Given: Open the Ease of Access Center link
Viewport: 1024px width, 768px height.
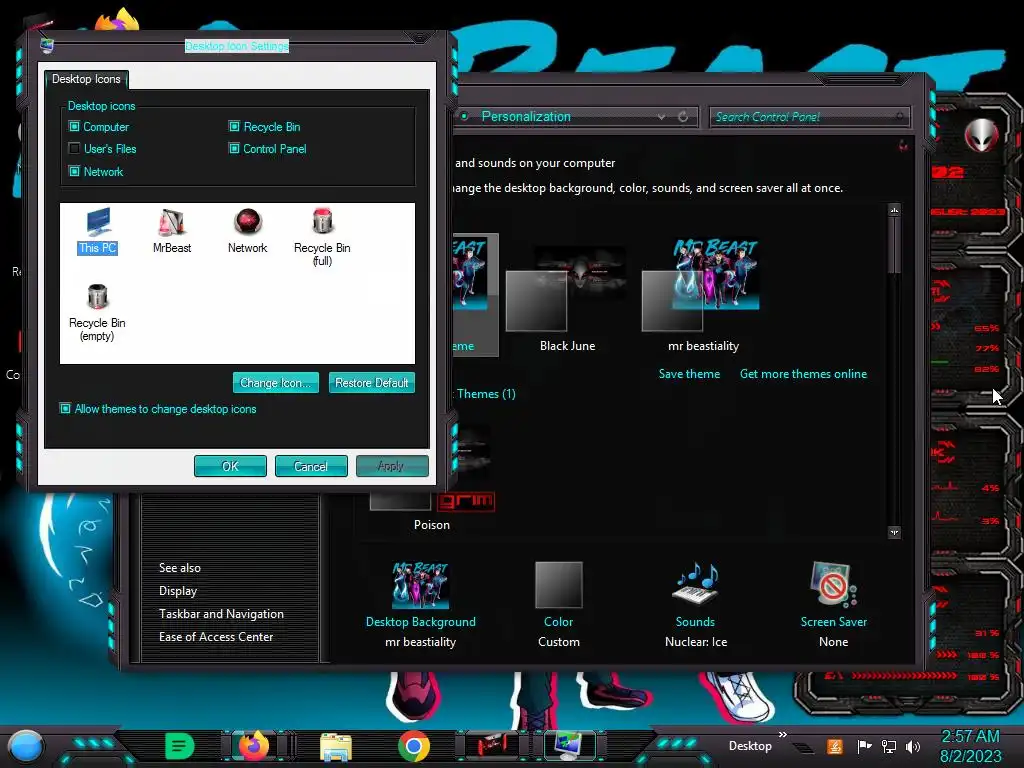Looking at the screenshot, I should pos(216,637).
